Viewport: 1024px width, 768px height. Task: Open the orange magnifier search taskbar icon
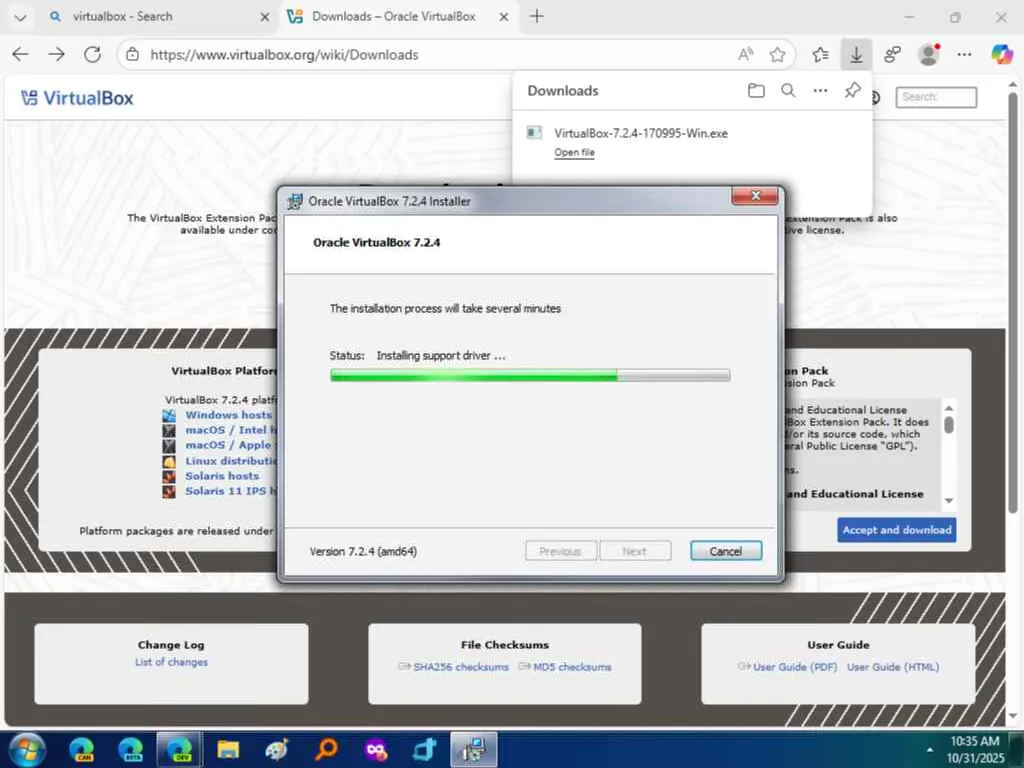[x=326, y=750]
